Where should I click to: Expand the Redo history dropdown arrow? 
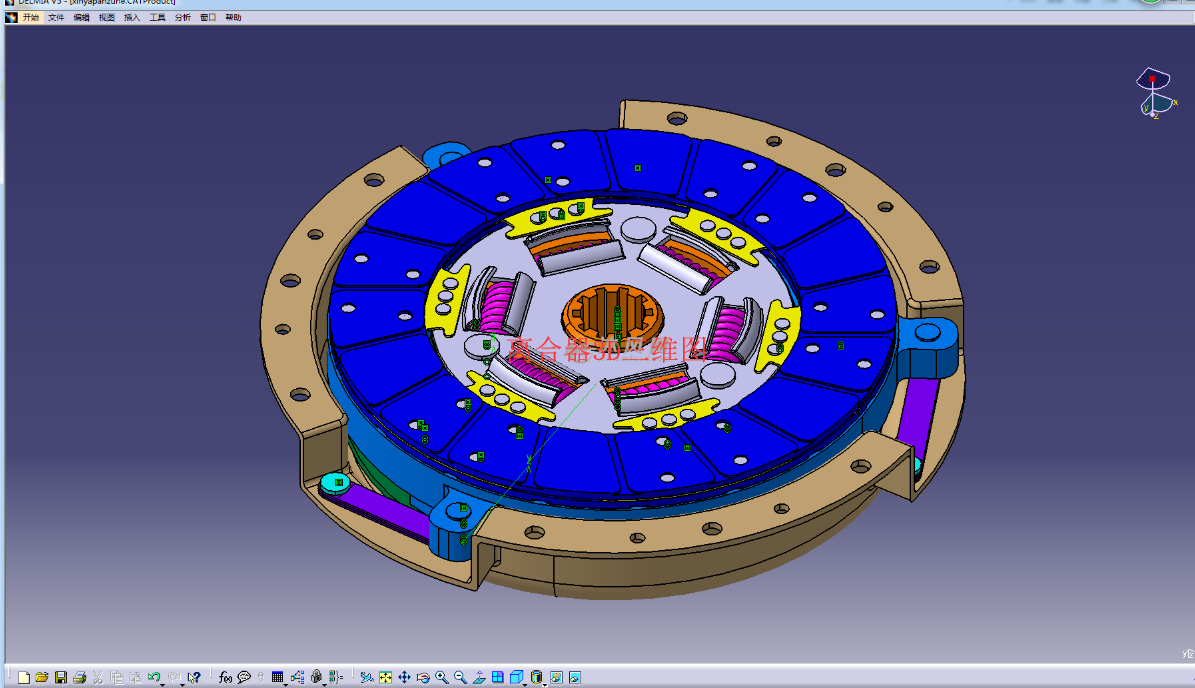[182, 684]
